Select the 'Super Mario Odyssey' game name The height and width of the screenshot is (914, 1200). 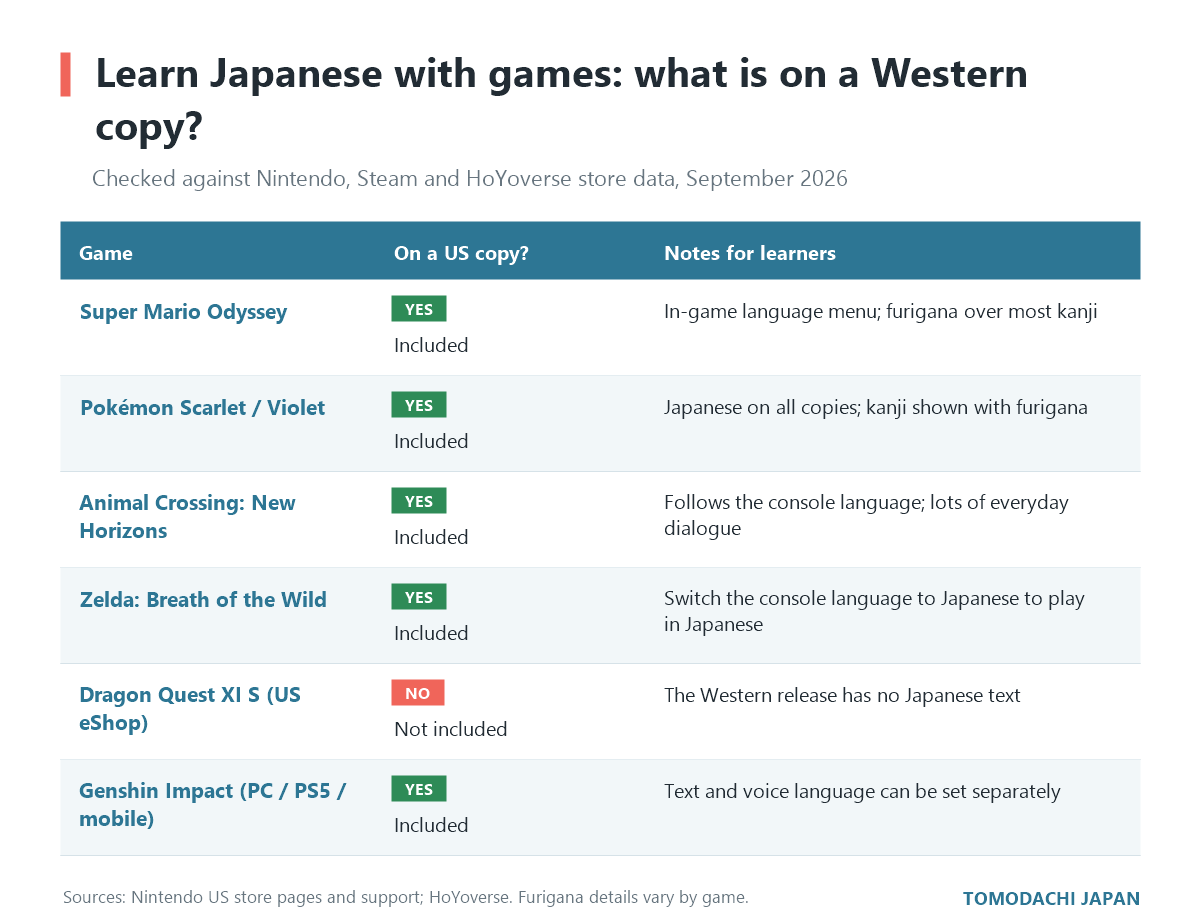point(183,312)
